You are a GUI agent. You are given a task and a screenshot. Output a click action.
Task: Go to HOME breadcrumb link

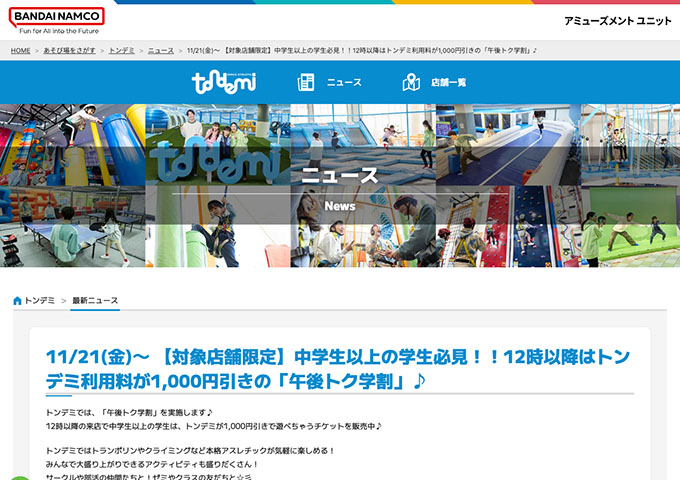tap(20, 51)
